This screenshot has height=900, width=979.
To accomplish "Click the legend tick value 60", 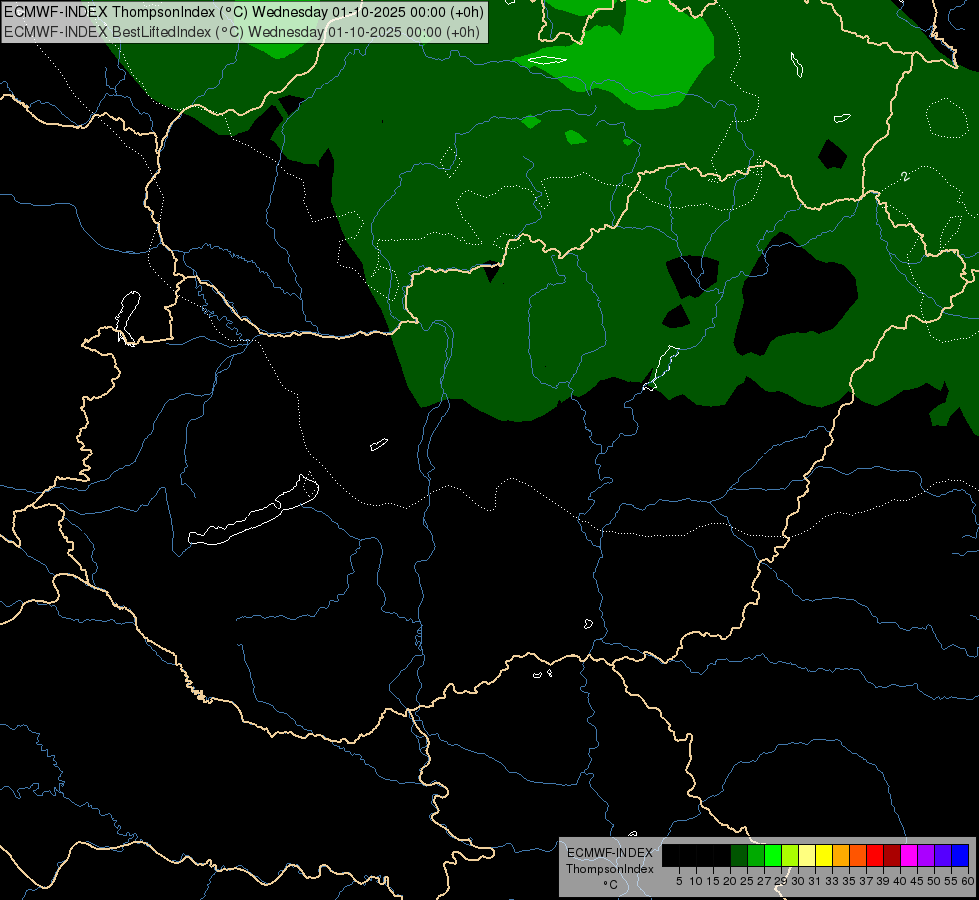I will click(x=968, y=881).
